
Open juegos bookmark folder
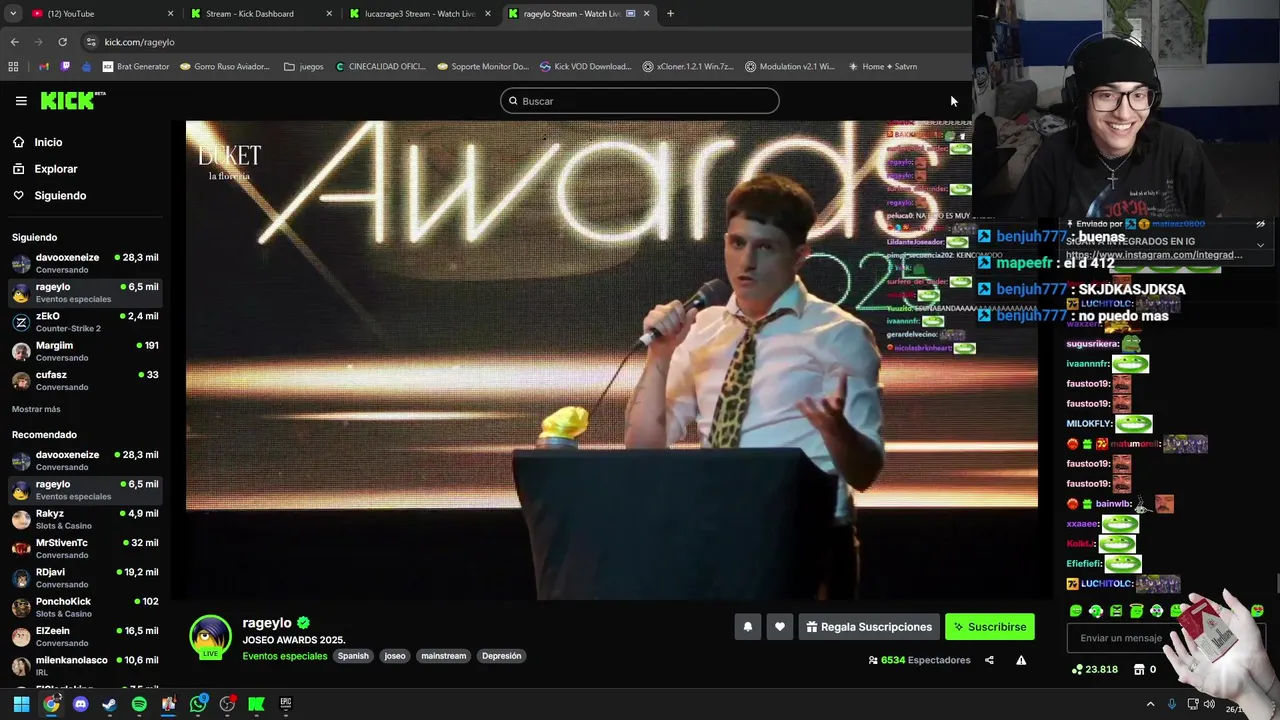304,67
